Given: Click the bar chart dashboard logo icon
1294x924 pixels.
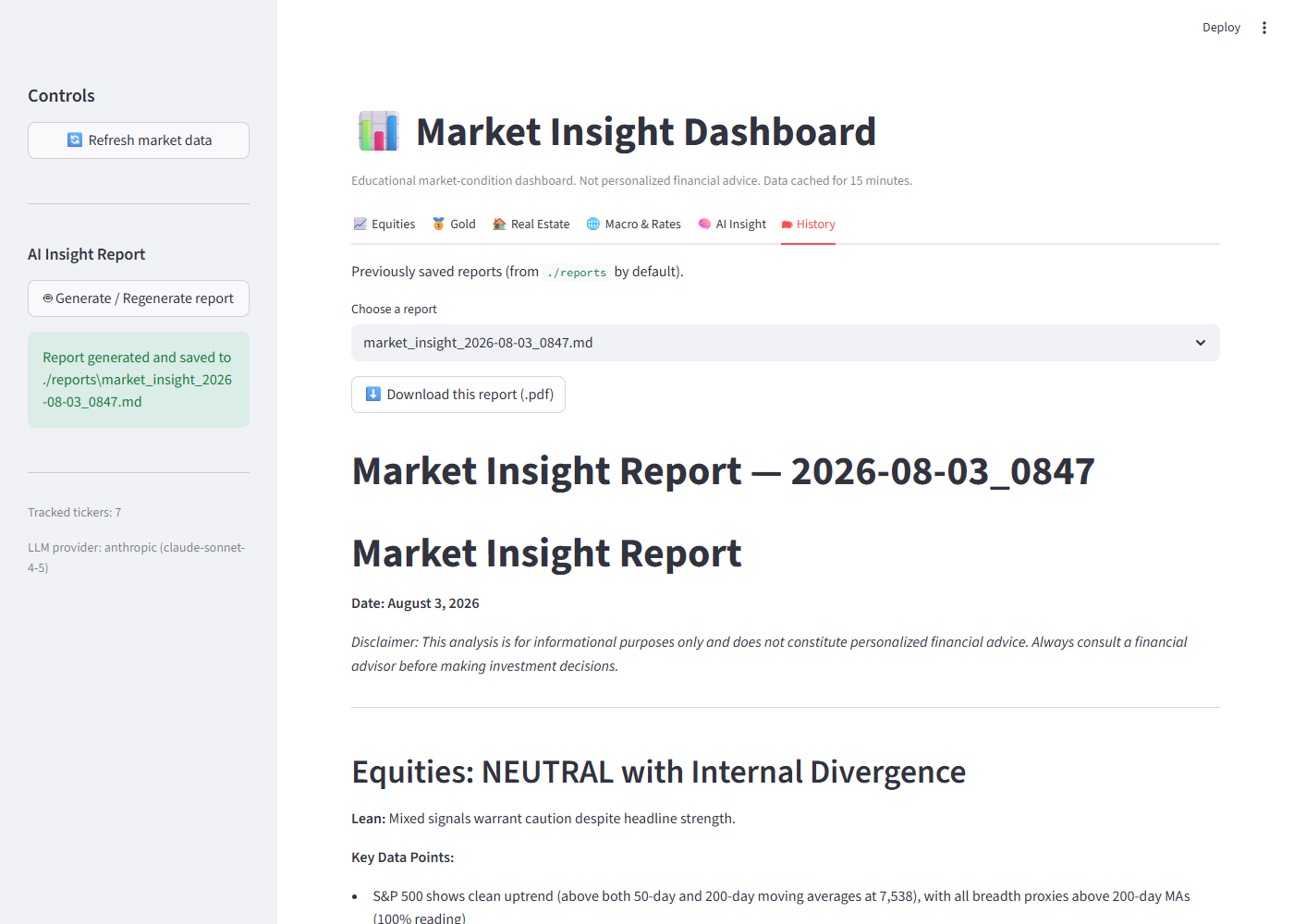Looking at the screenshot, I should coord(379,131).
